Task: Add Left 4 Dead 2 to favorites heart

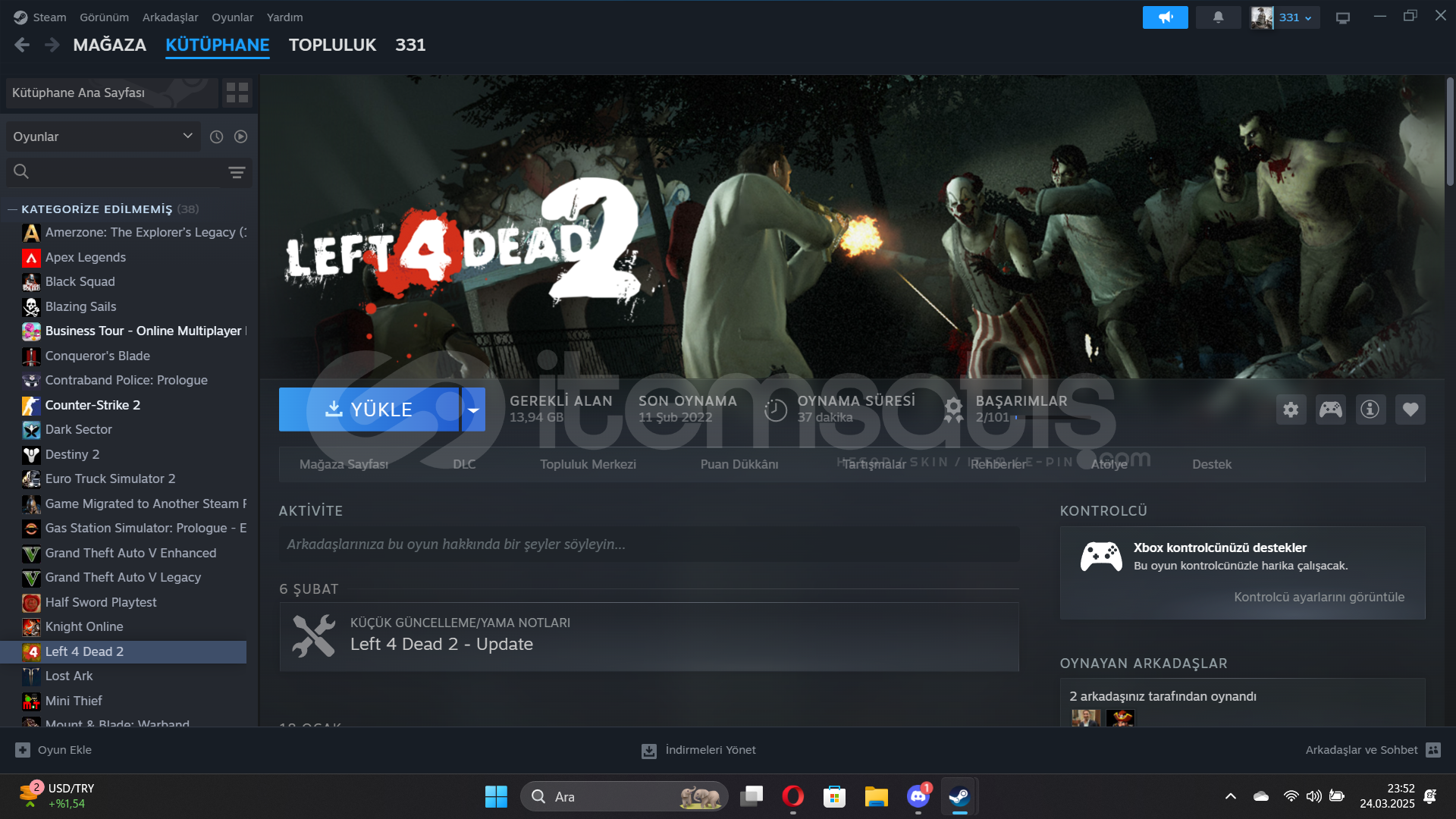Action: 1410,409
